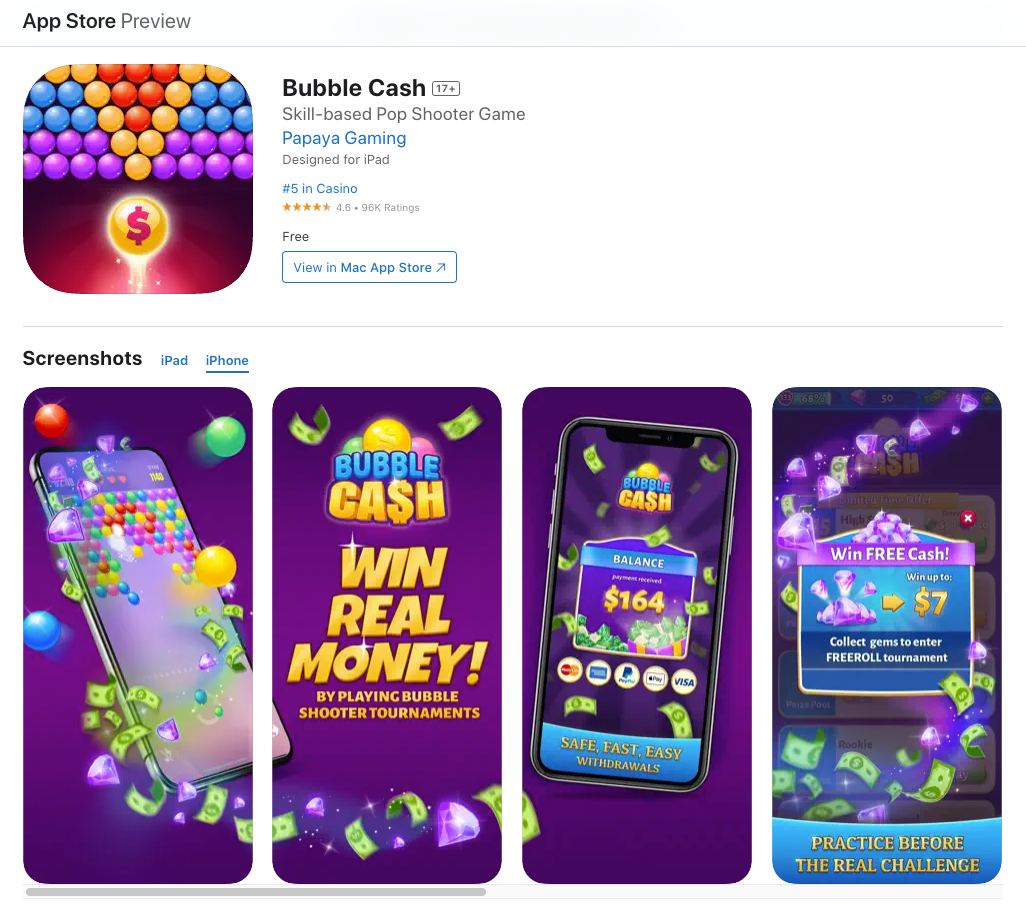Screen dimensions: 1026x919
Task: Click the 17+ age rating badge
Action: 446,88
